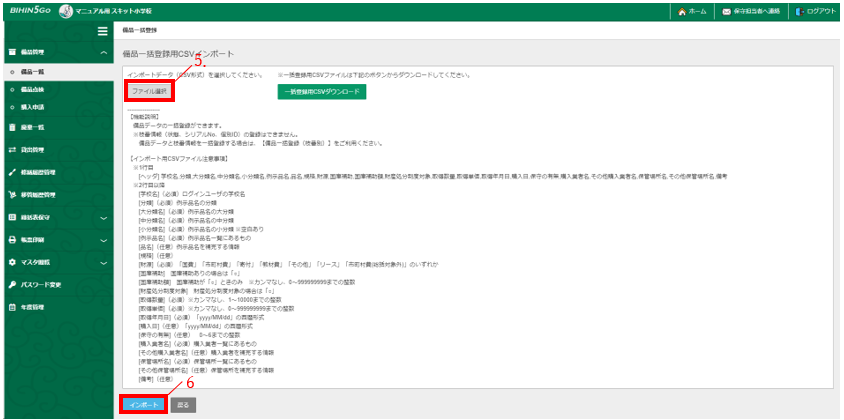Expand the マスタ管理 submenu chevron

[104, 262]
